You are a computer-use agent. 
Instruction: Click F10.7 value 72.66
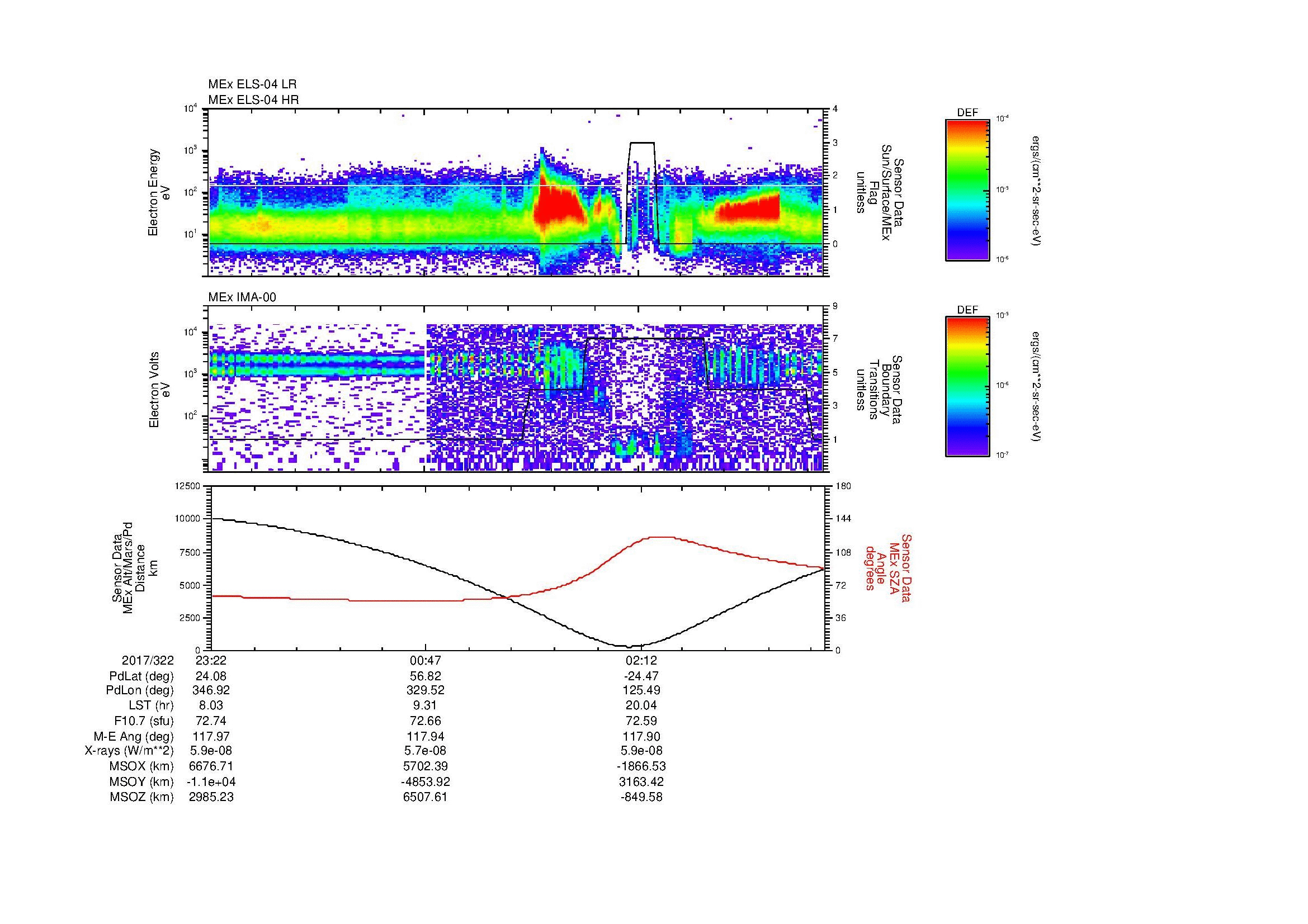[x=426, y=721]
